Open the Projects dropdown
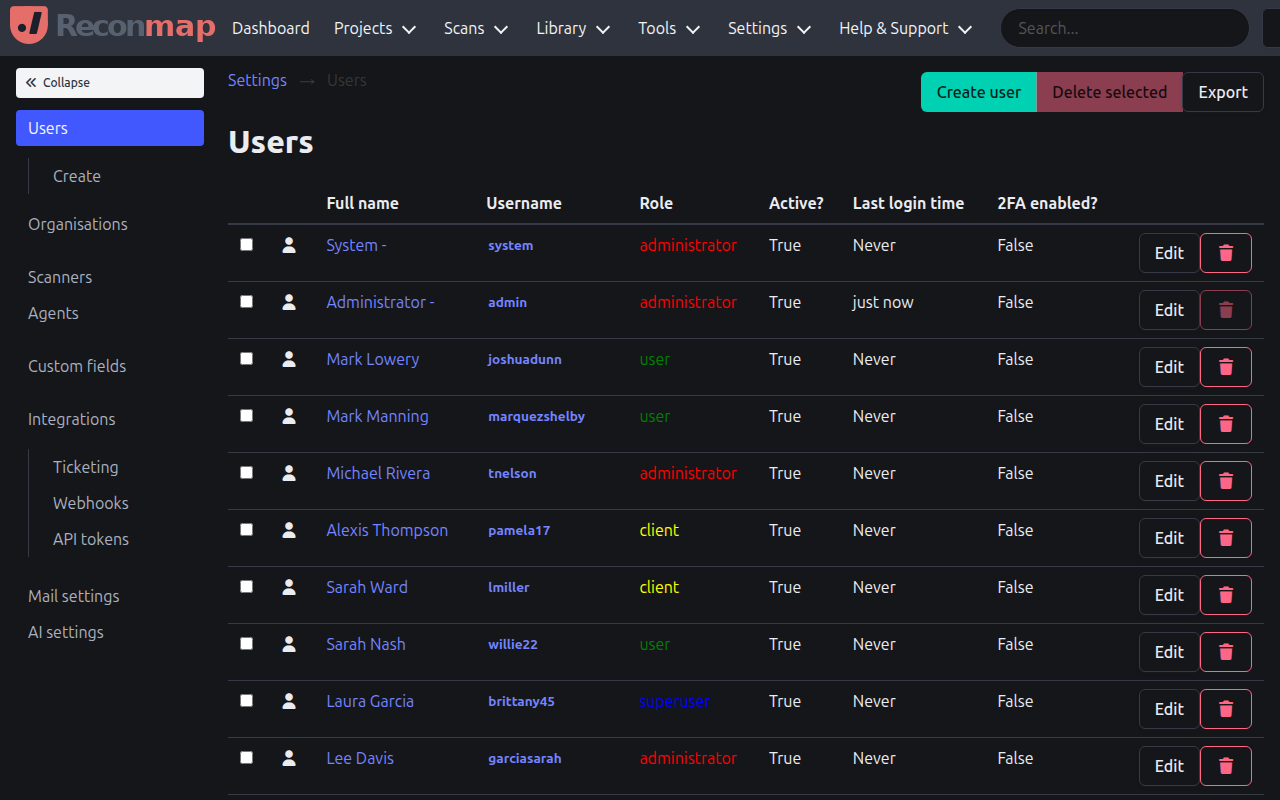Viewport: 1280px width, 800px height. coord(375,28)
